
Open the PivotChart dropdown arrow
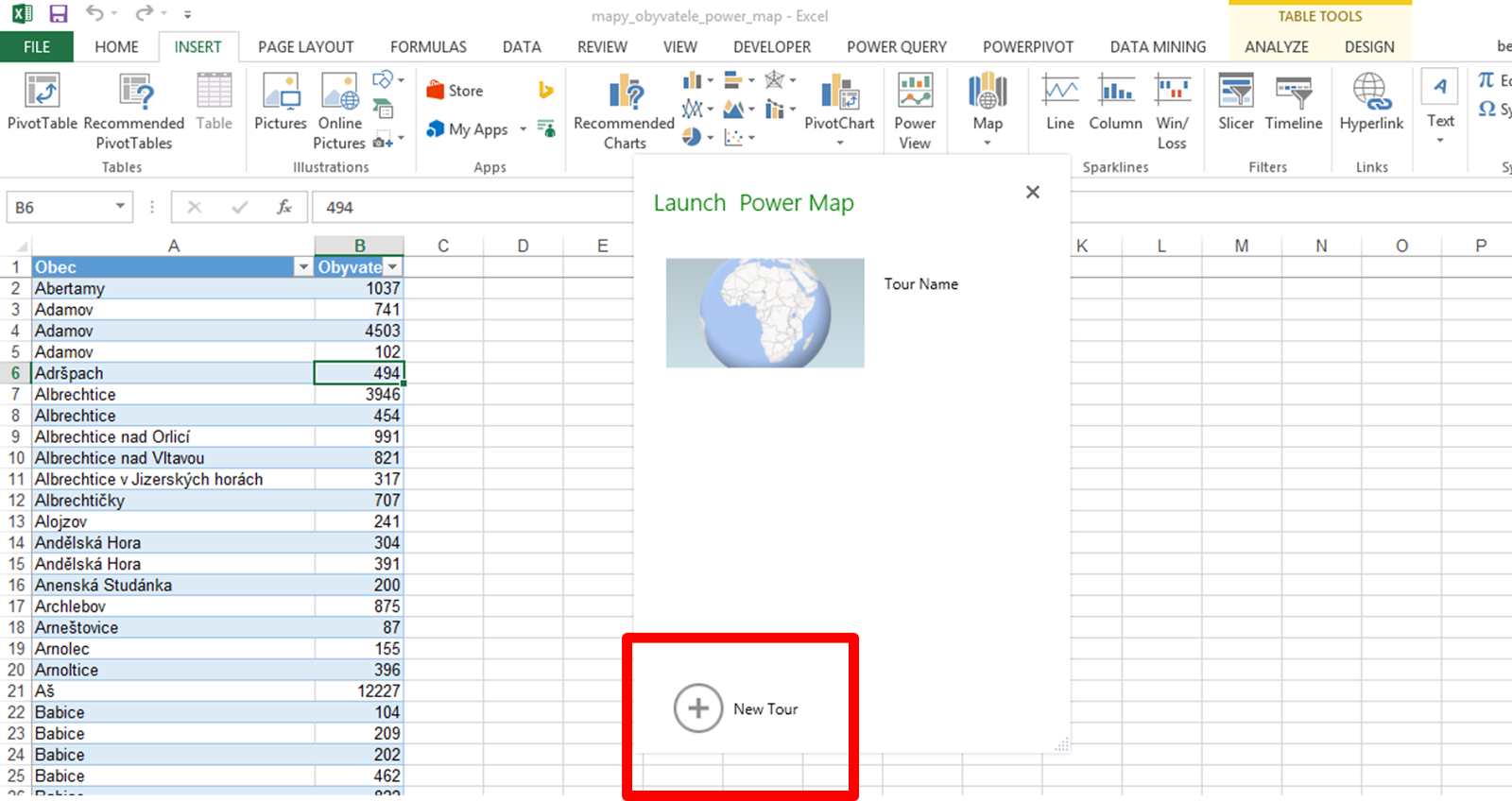point(839,144)
